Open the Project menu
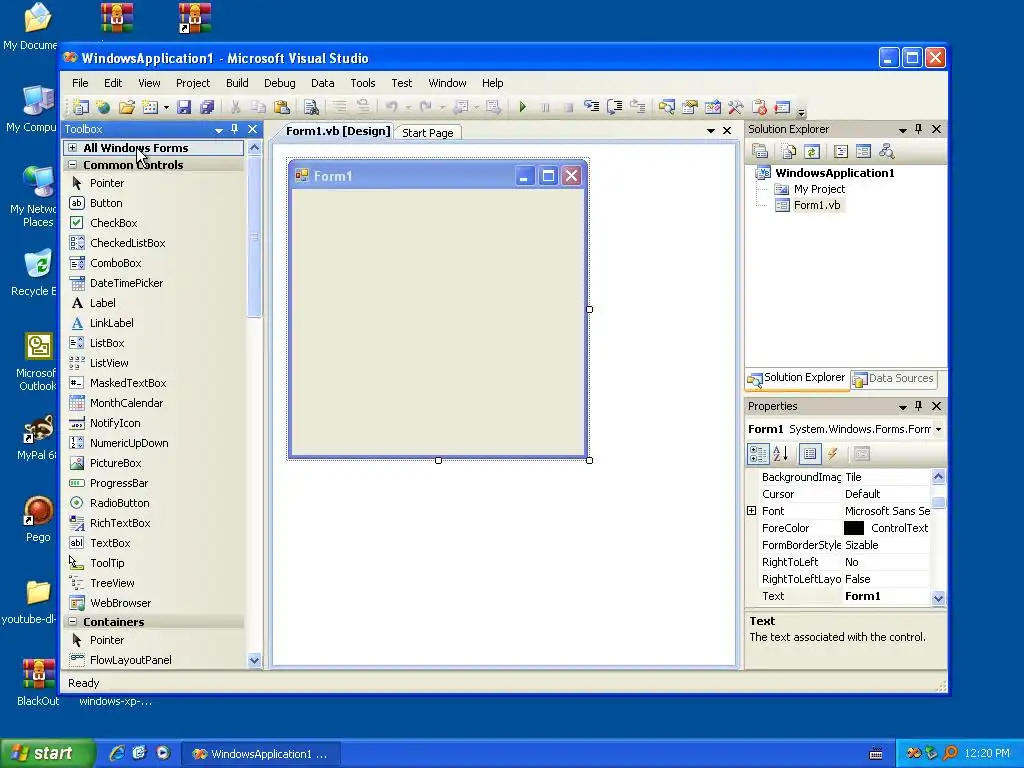 tap(193, 83)
